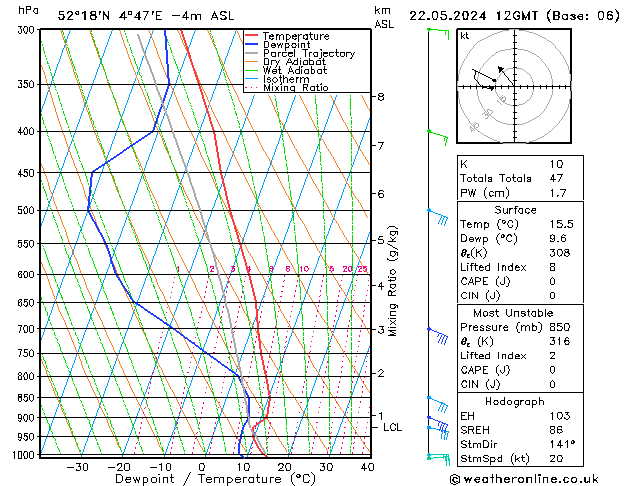
Task: Click the 700 hPa pressure axis label
Action: pyautogui.click(x=26, y=329)
